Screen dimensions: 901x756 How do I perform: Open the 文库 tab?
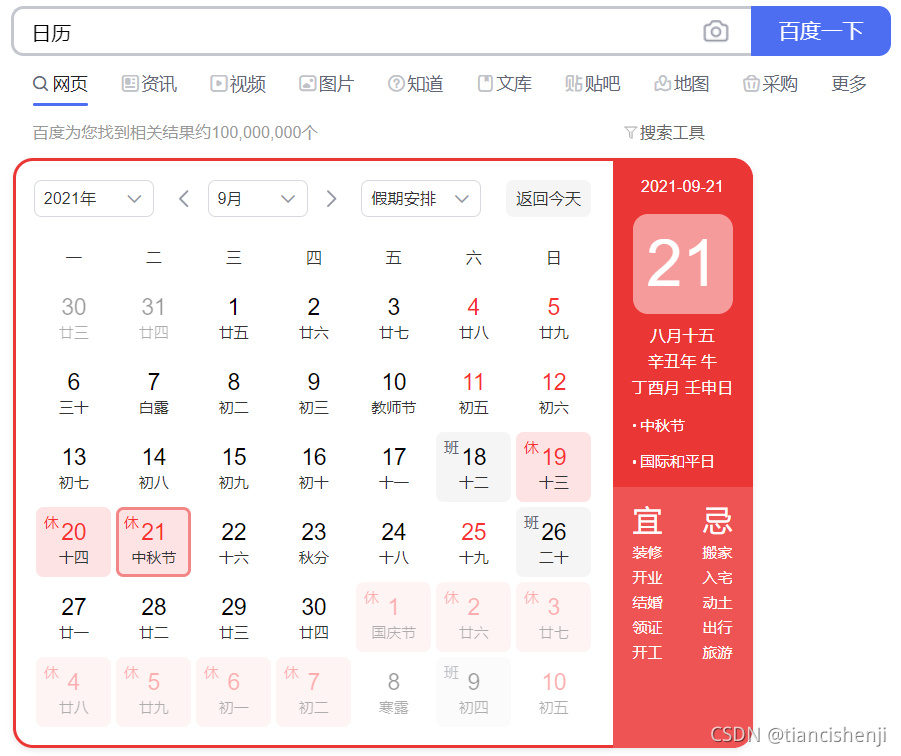[505, 84]
